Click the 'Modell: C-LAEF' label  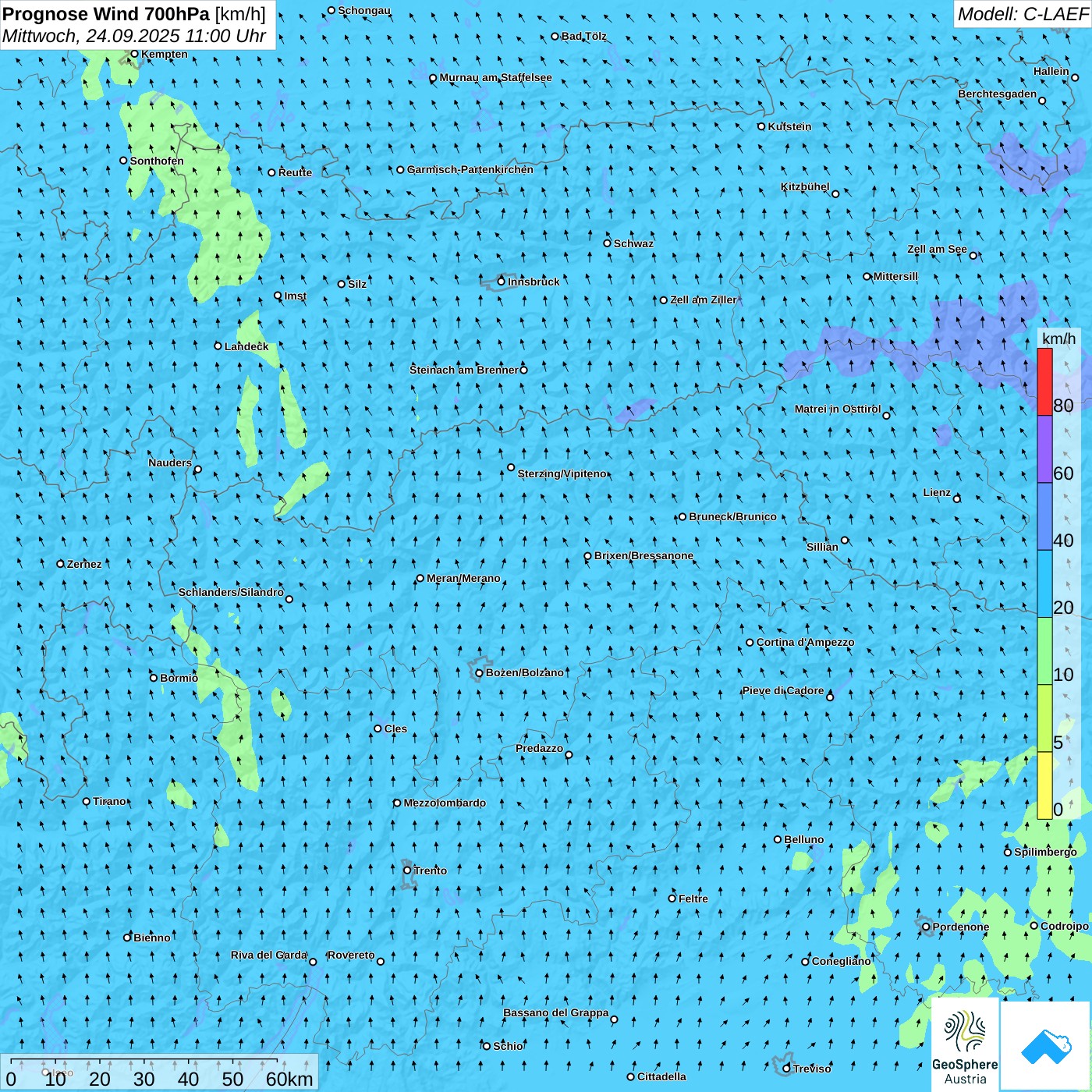(1023, 14)
